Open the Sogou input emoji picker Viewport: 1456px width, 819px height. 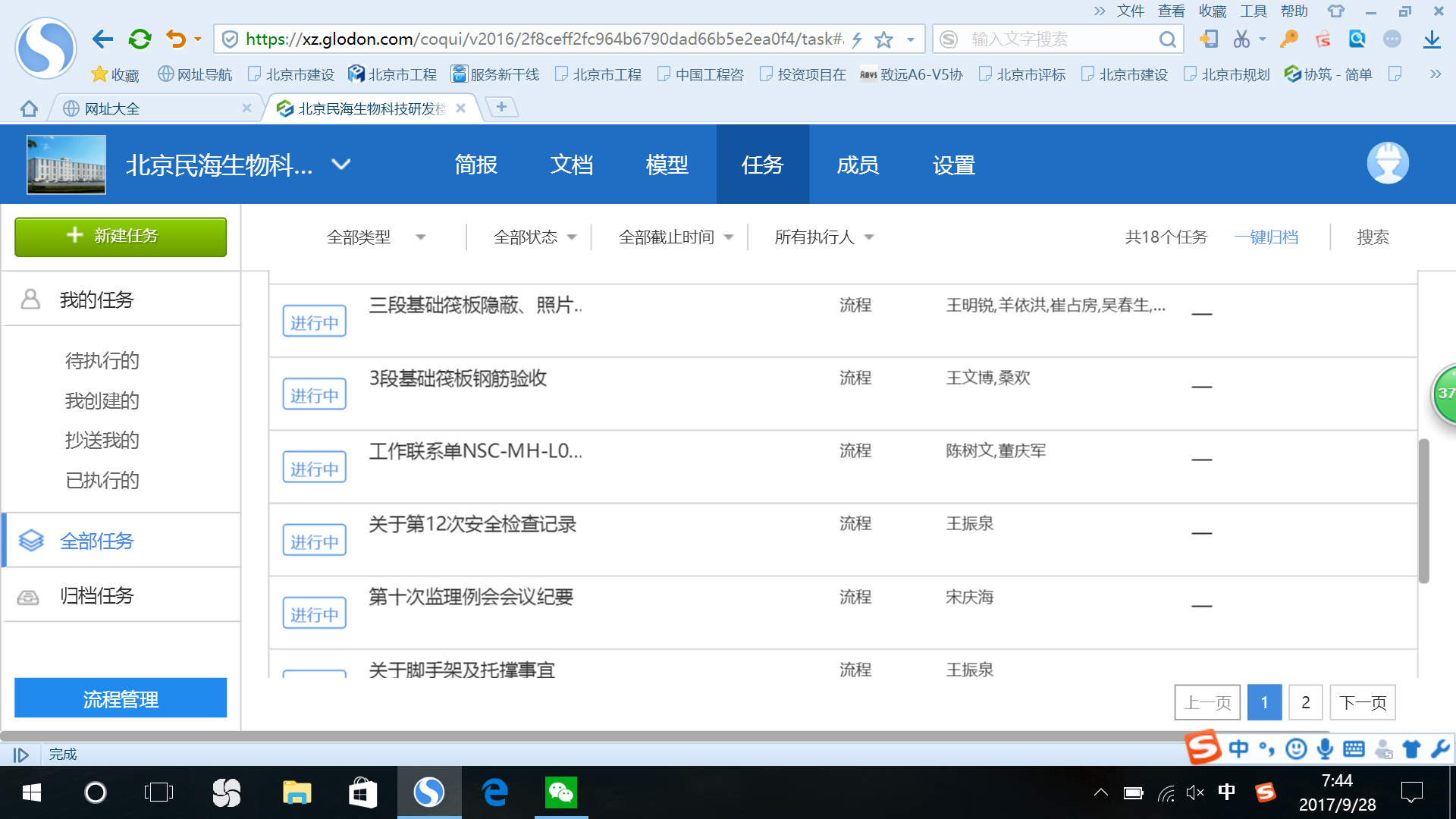[1296, 748]
